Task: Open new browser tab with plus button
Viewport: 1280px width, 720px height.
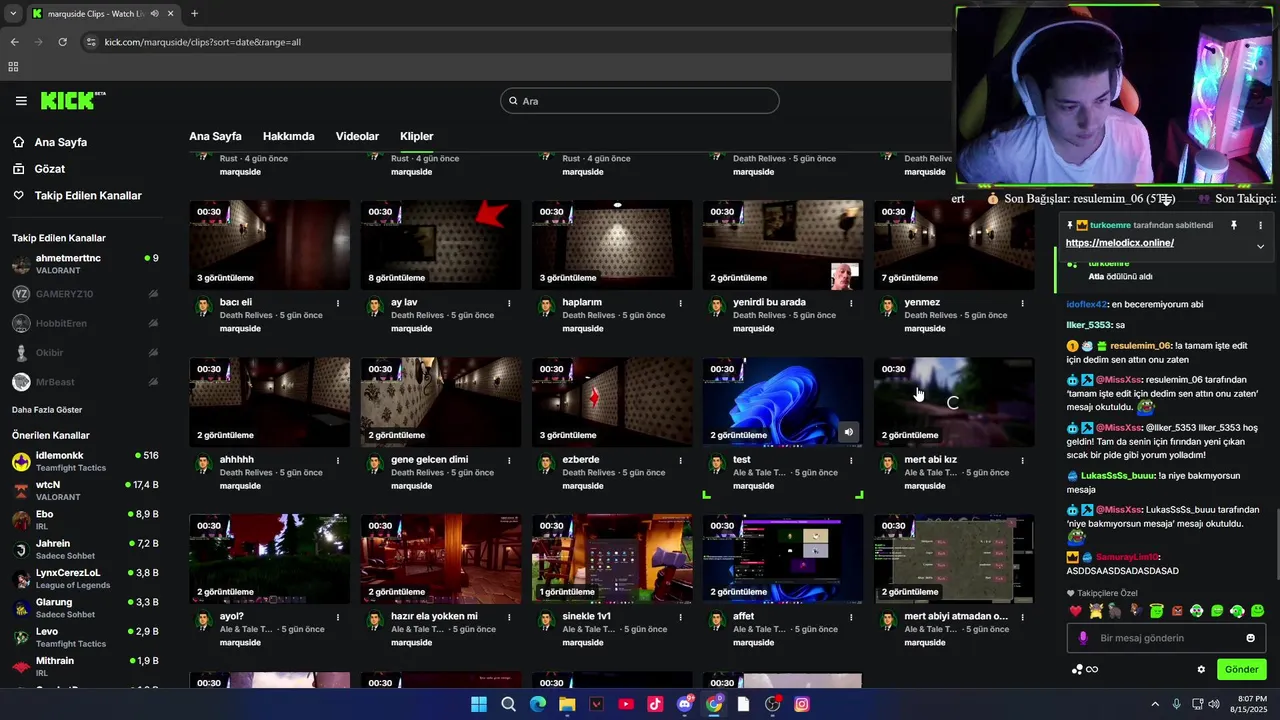Action: pos(194,14)
